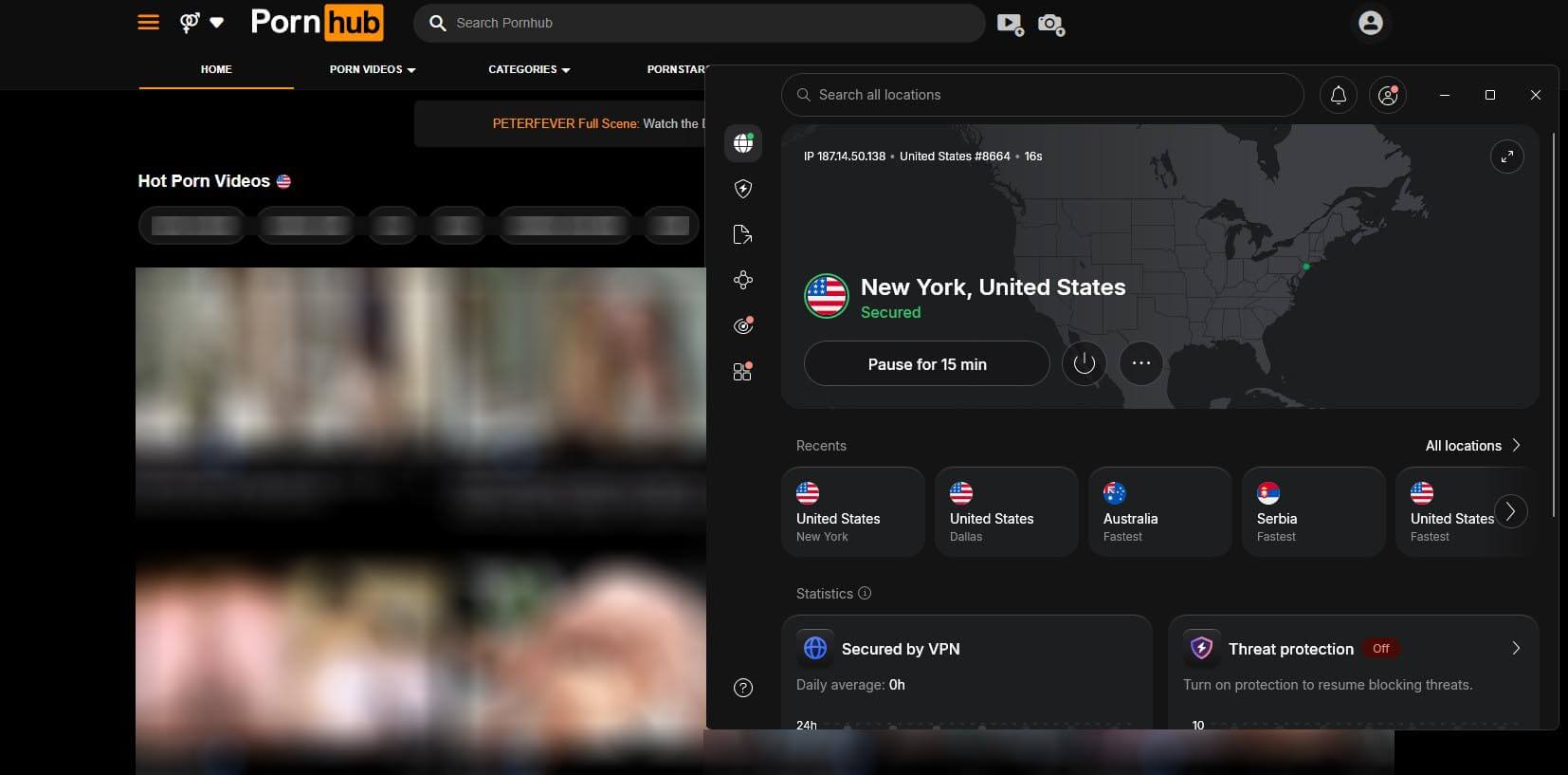1568x775 pixels.
Task: Open VPN notifications bell
Action: pos(1339,95)
